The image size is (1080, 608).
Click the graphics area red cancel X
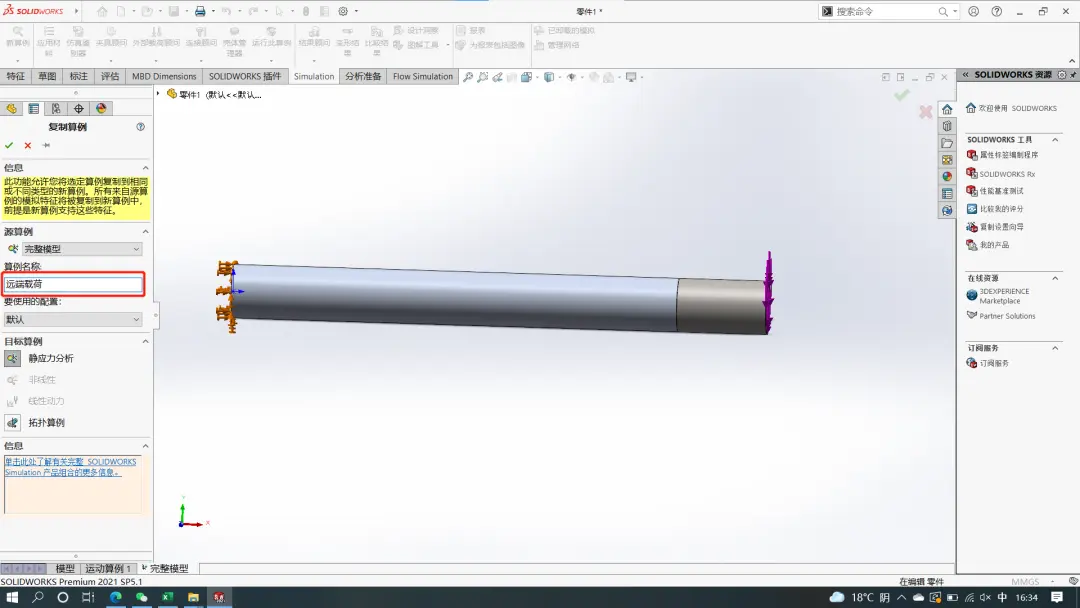pos(926,111)
